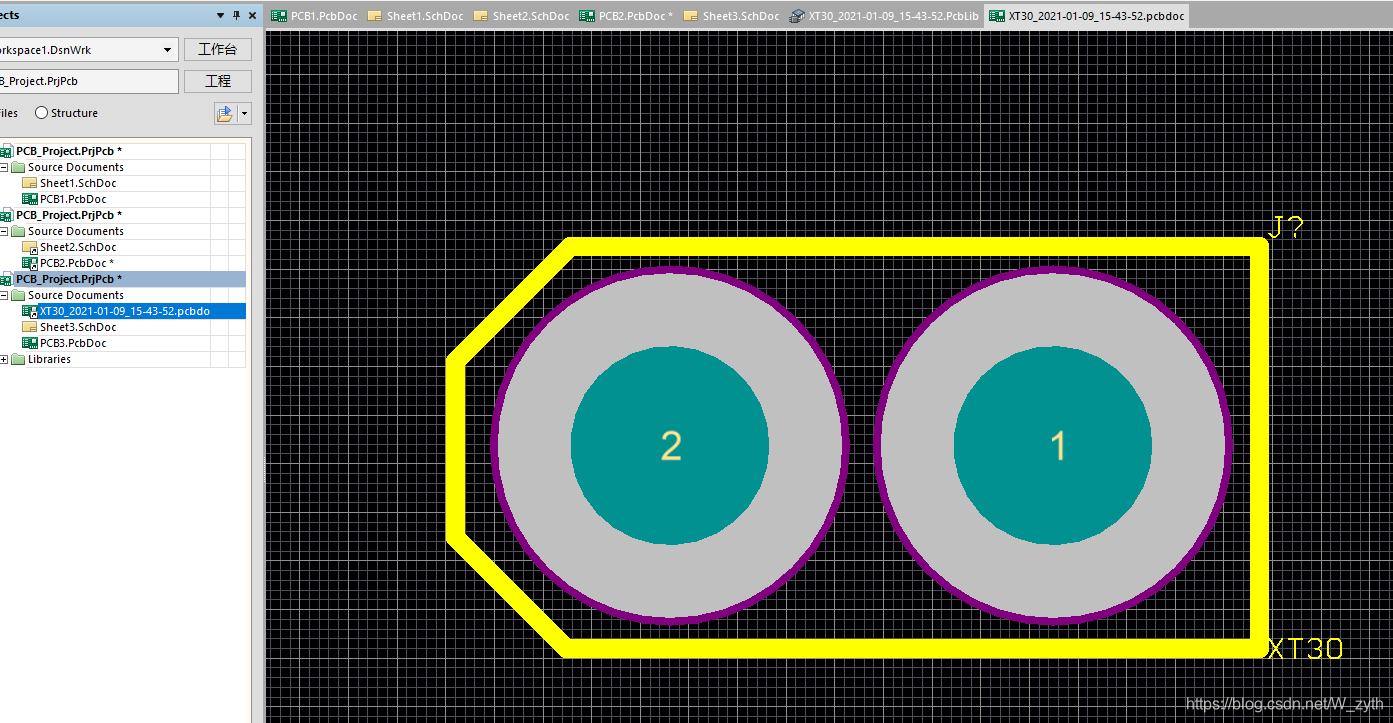
Task: Select PCB_Project.PrjPcb project containing Sheet1.SchDoc
Action: (x=68, y=151)
